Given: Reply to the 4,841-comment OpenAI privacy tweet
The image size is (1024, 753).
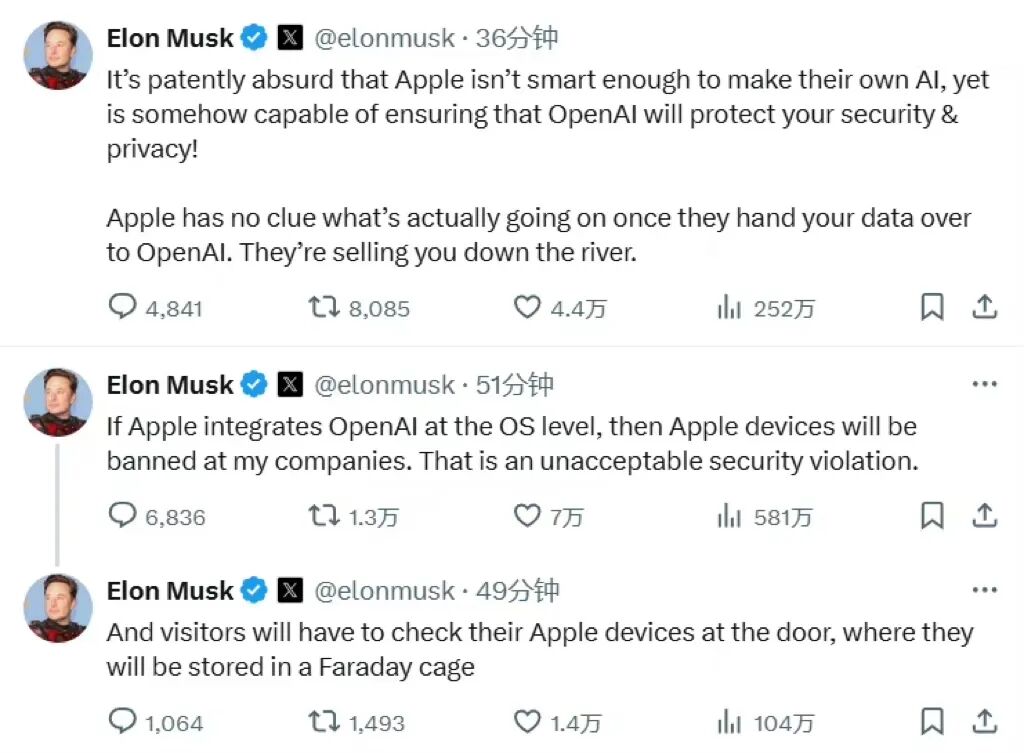Looking at the screenshot, I should [122, 307].
